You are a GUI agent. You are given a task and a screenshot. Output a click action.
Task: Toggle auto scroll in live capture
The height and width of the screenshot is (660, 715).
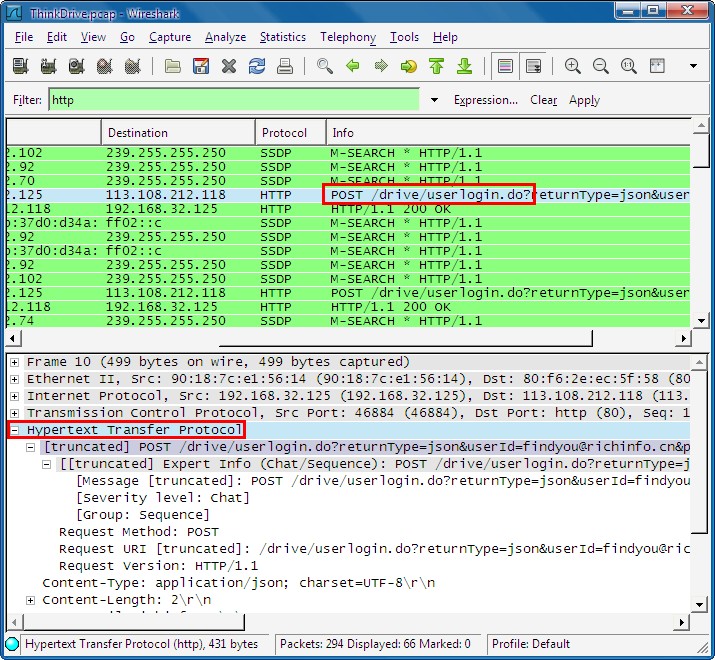pyautogui.click(x=533, y=66)
